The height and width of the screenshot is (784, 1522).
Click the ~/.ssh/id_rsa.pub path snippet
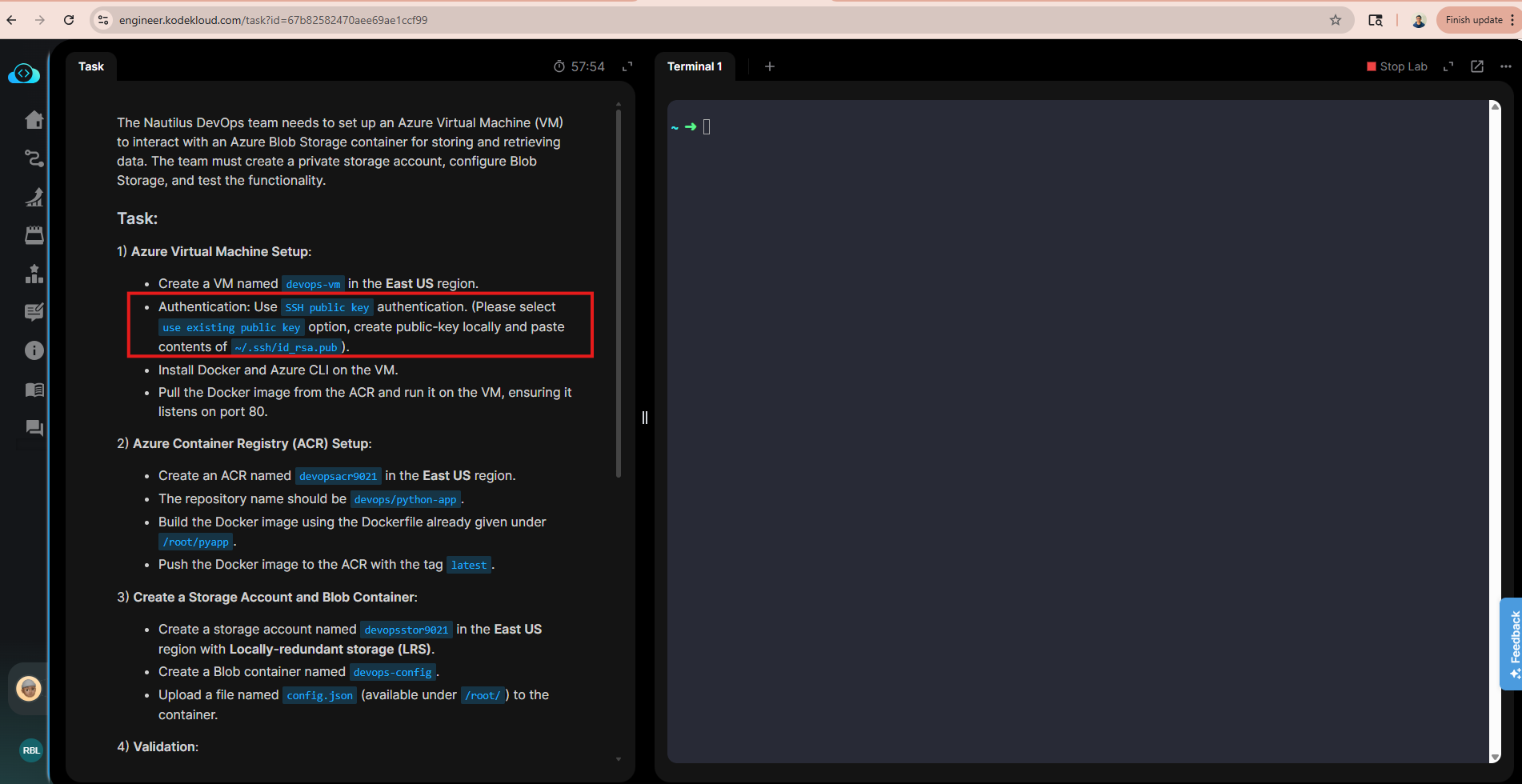click(286, 347)
